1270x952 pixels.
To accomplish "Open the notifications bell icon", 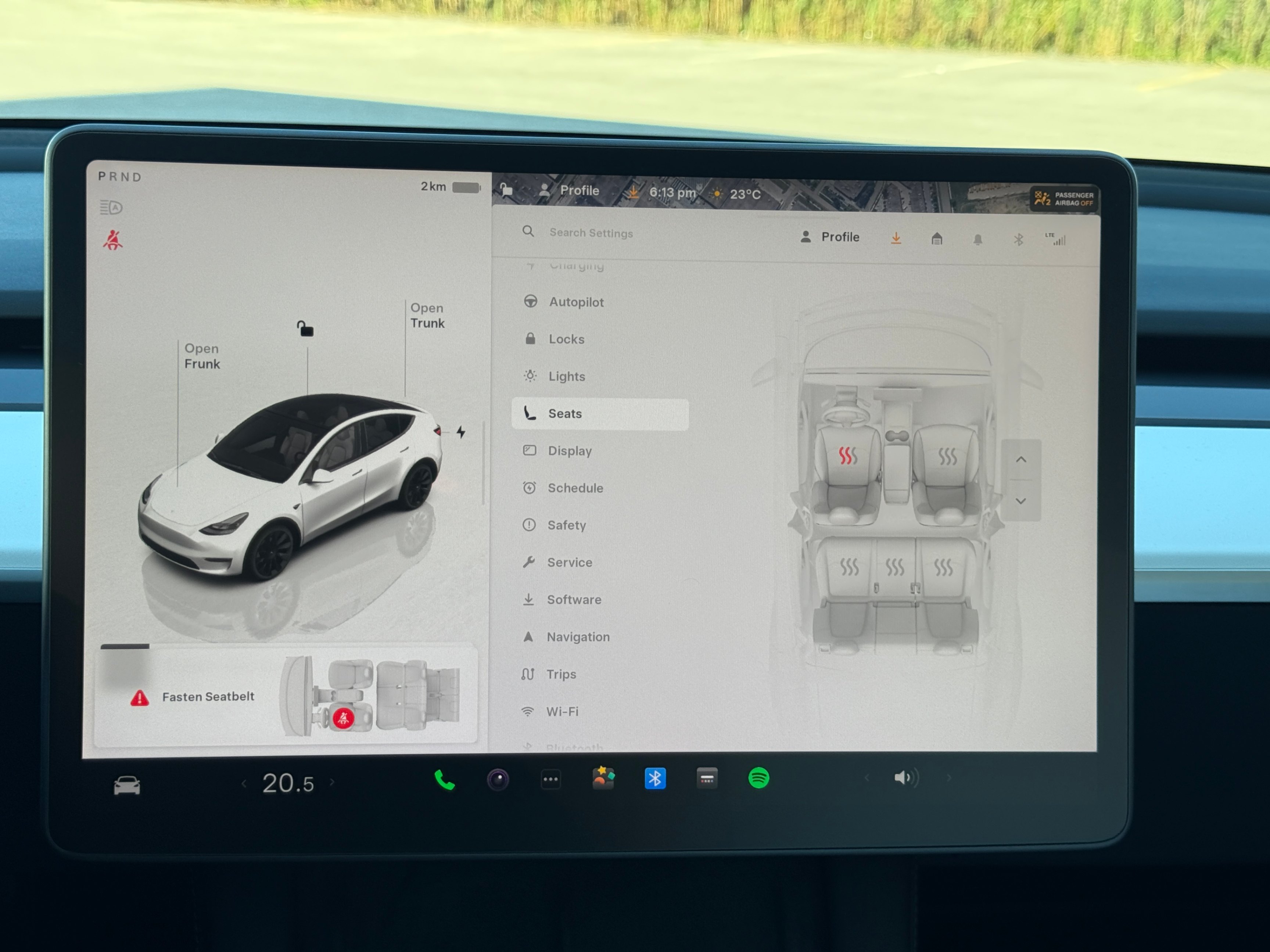I will tap(977, 239).
